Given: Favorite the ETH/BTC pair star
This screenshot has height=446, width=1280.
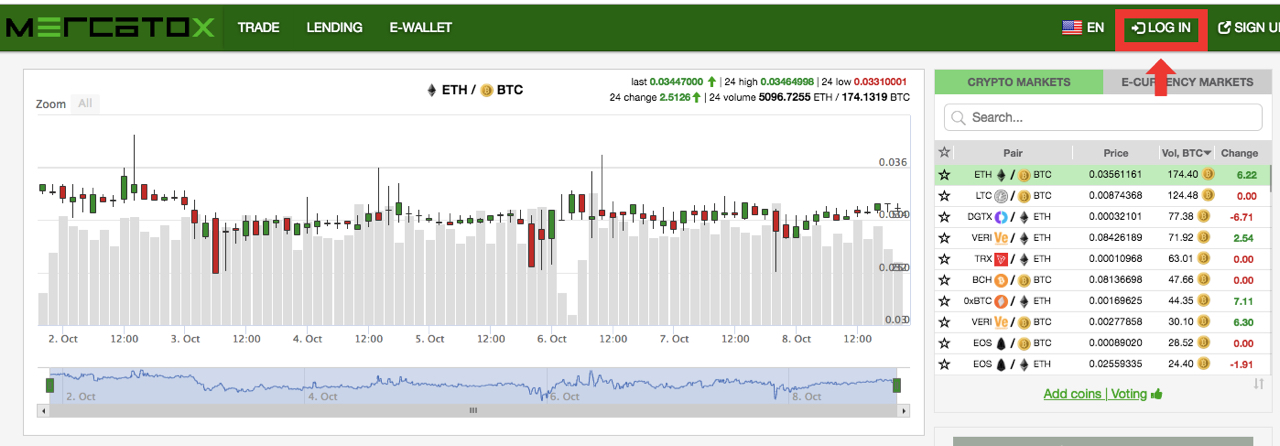Looking at the screenshot, I should 944,174.
